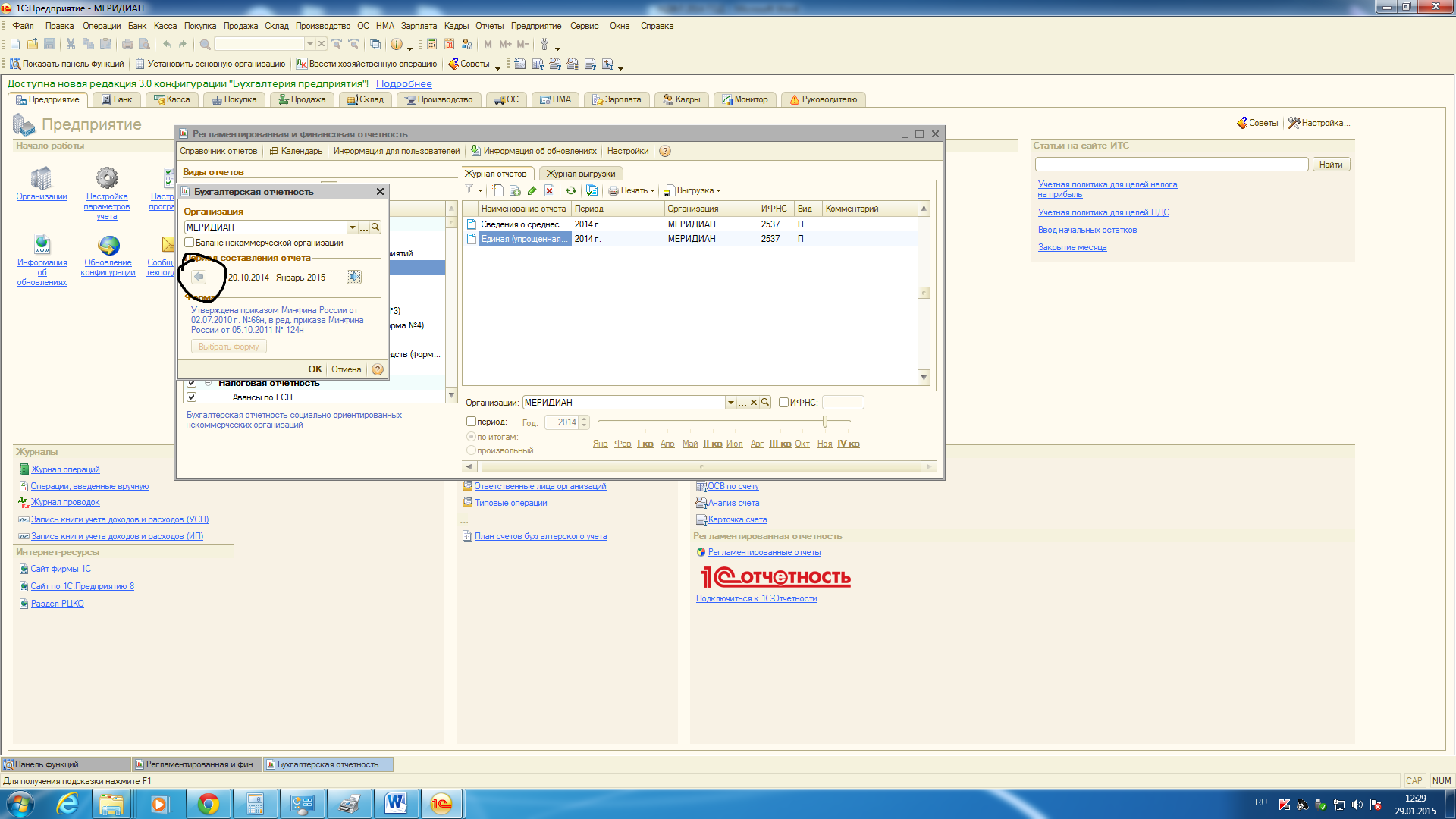This screenshot has height=819, width=1456.
Task: Switch to Журнал выгрузки tab
Action: pos(581,174)
